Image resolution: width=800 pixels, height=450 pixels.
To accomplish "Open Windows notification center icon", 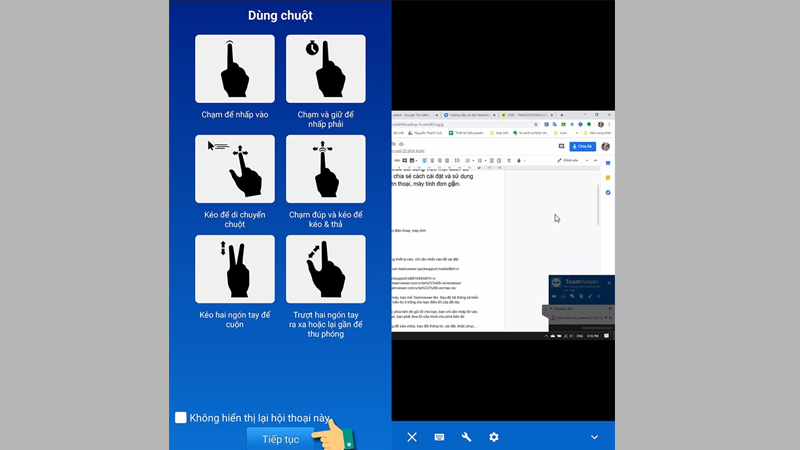I will pyautogui.click(x=606, y=336).
